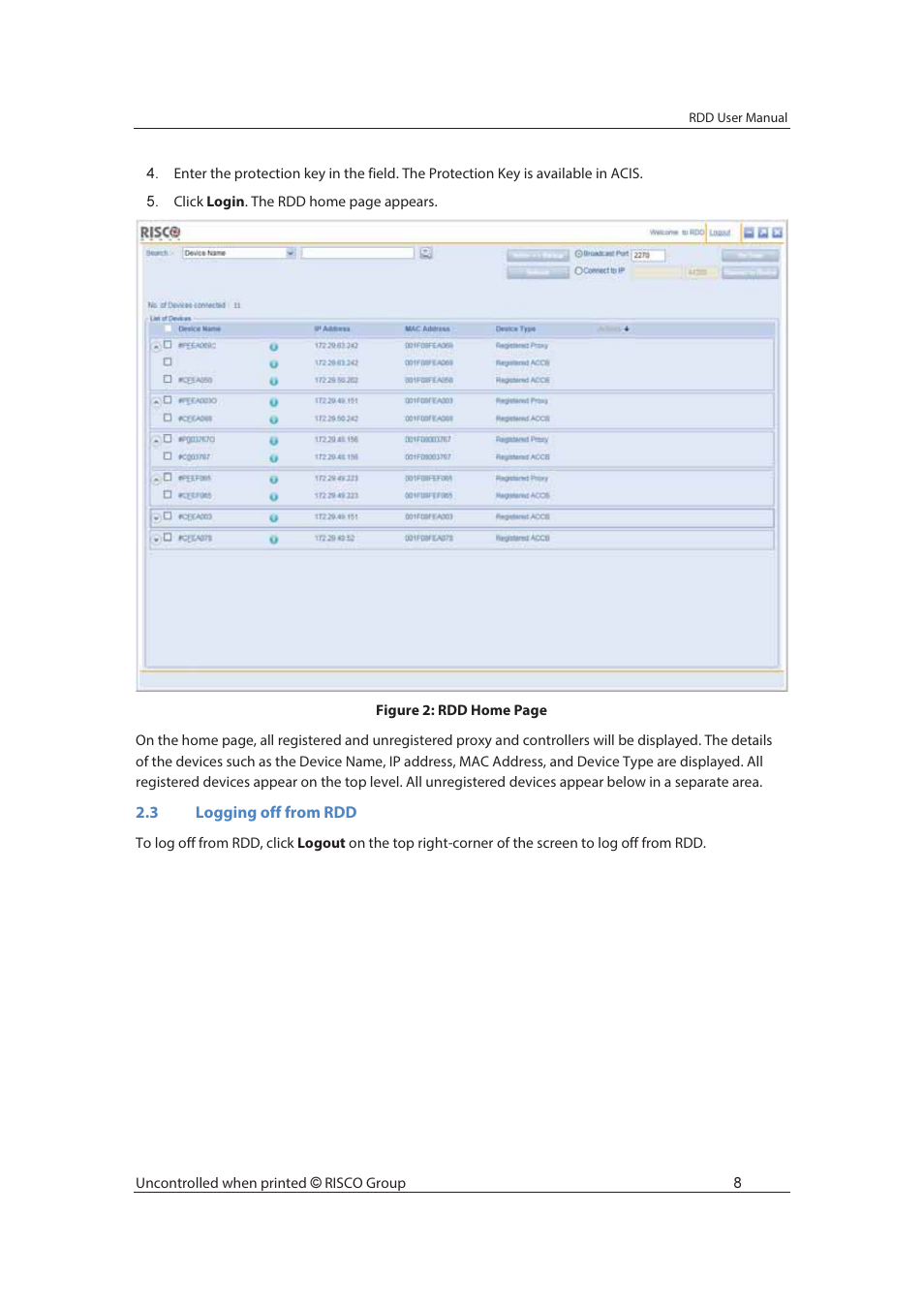Click the MAC Address column header

(427, 329)
